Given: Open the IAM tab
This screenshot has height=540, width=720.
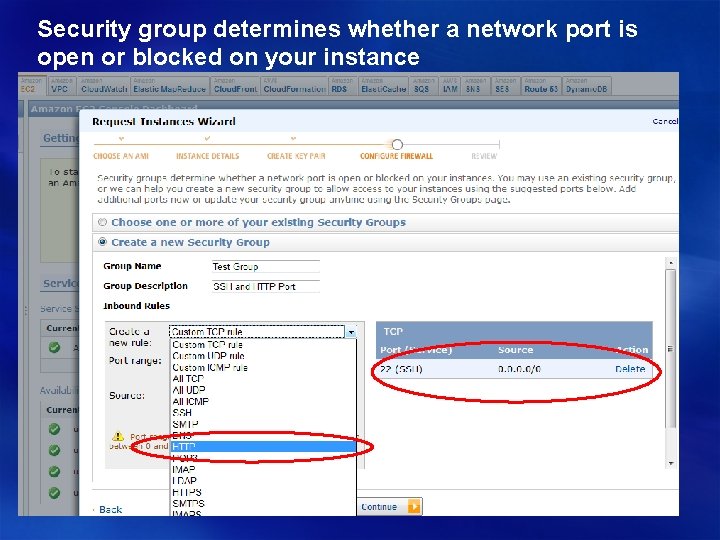Looking at the screenshot, I should (x=450, y=85).
